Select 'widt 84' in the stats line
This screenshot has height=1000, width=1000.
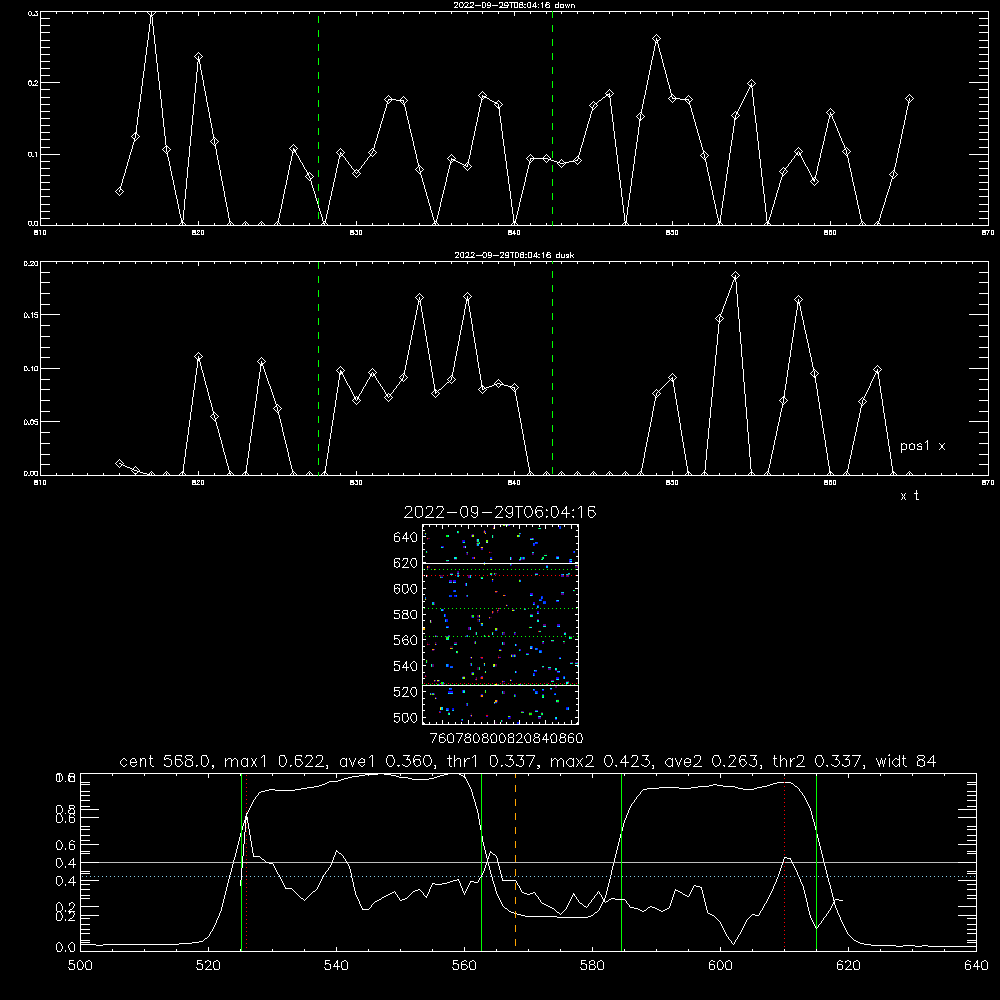906,761
